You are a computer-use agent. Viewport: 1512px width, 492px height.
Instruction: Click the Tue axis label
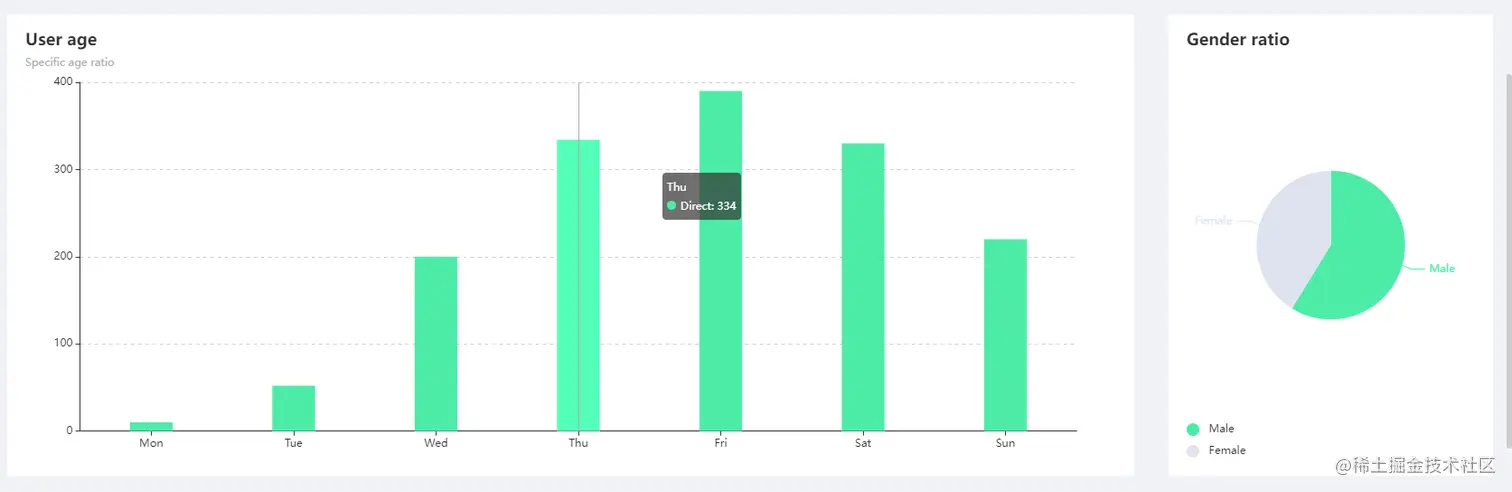(293, 443)
